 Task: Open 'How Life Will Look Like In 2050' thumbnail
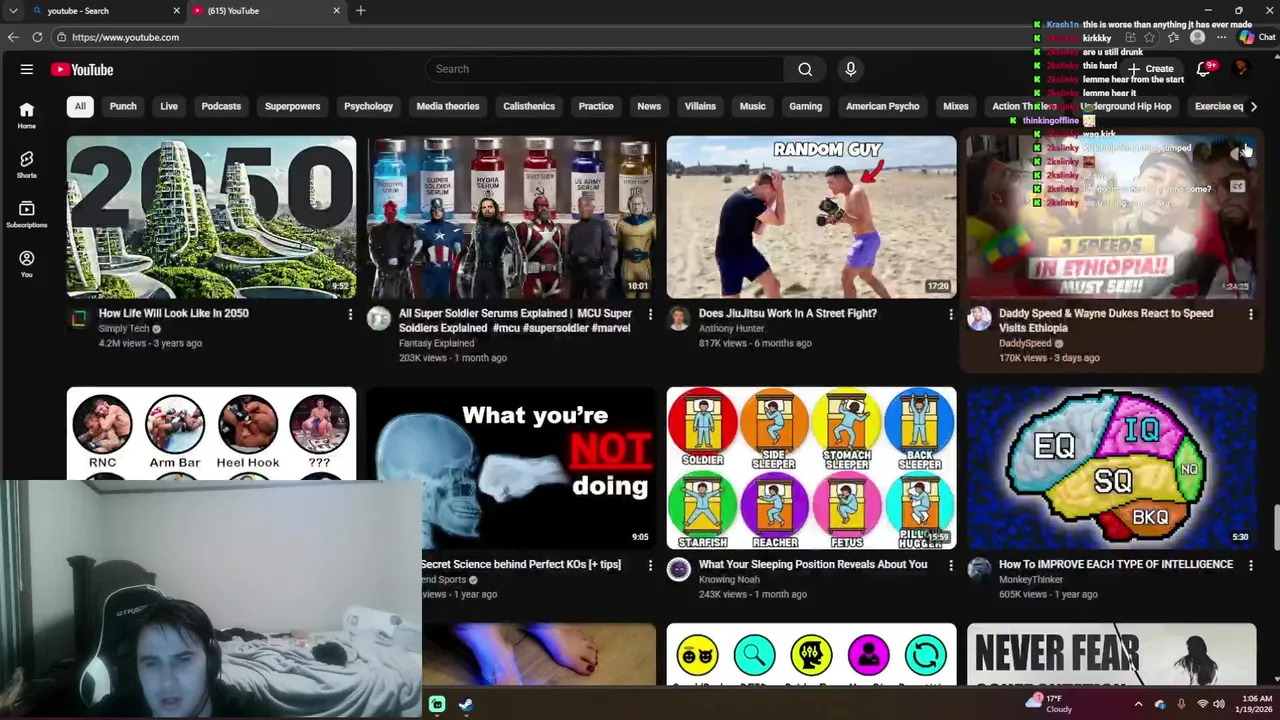point(211,217)
